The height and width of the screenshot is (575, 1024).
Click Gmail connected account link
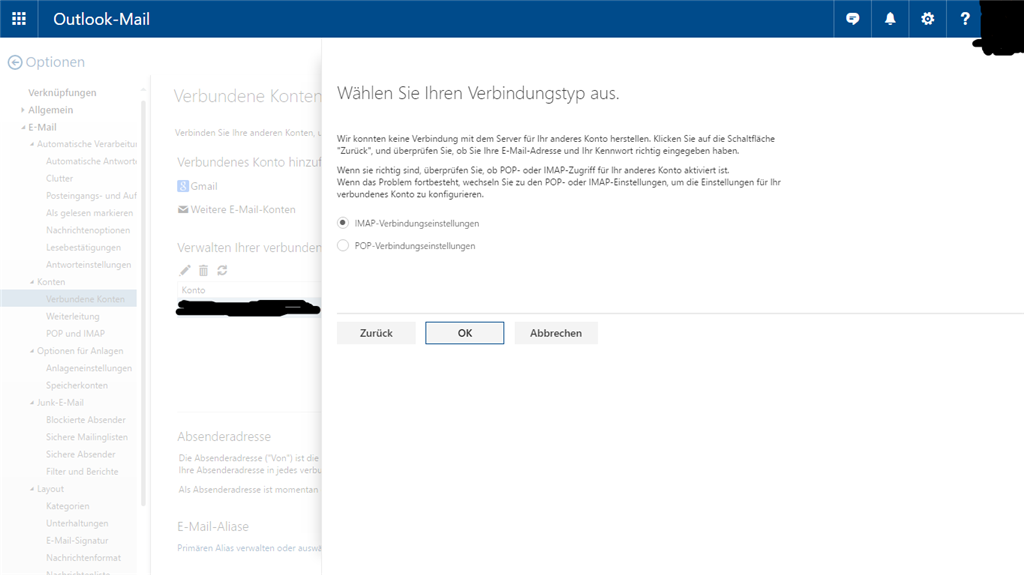click(204, 186)
